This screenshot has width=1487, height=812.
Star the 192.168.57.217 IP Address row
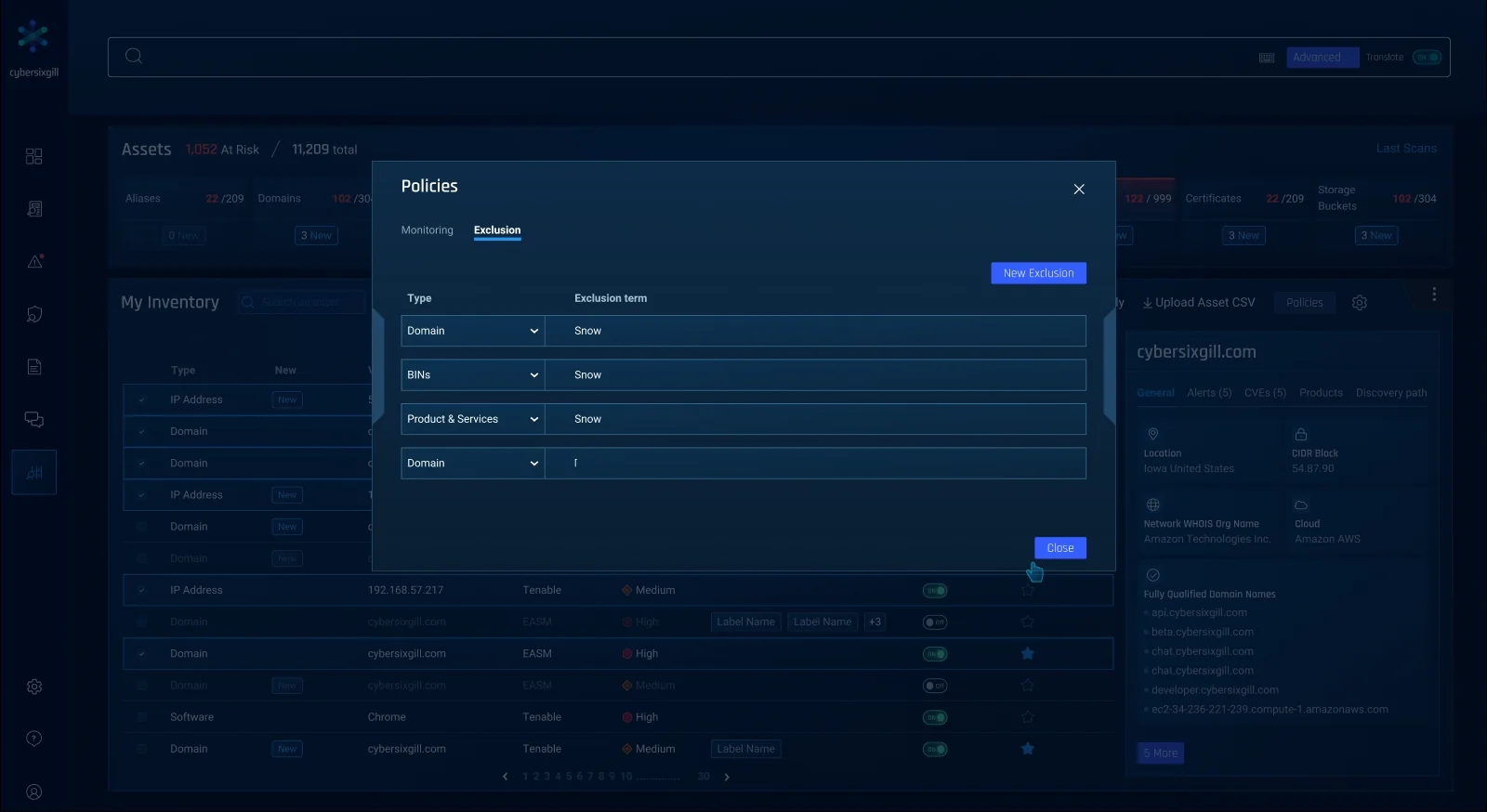1028,590
